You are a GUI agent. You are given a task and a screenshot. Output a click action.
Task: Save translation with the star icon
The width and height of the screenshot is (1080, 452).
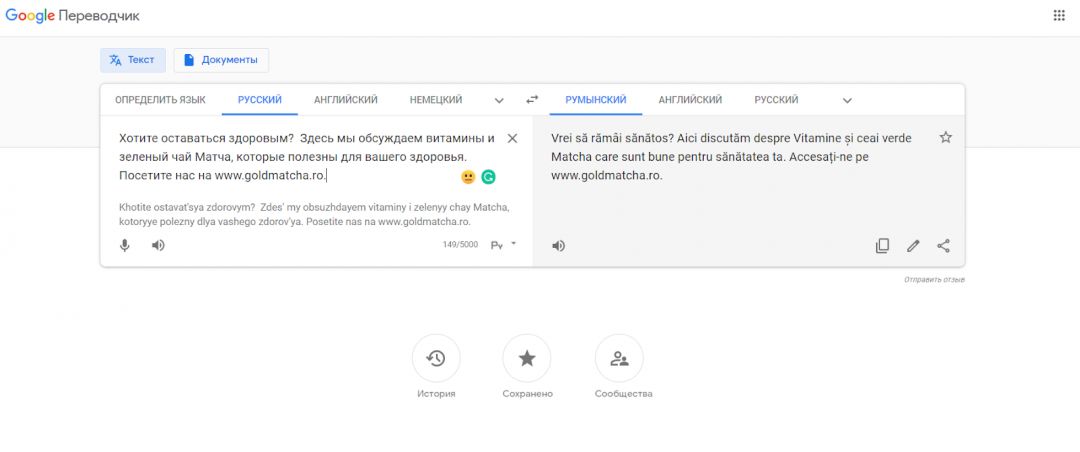click(x=946, y=137)
